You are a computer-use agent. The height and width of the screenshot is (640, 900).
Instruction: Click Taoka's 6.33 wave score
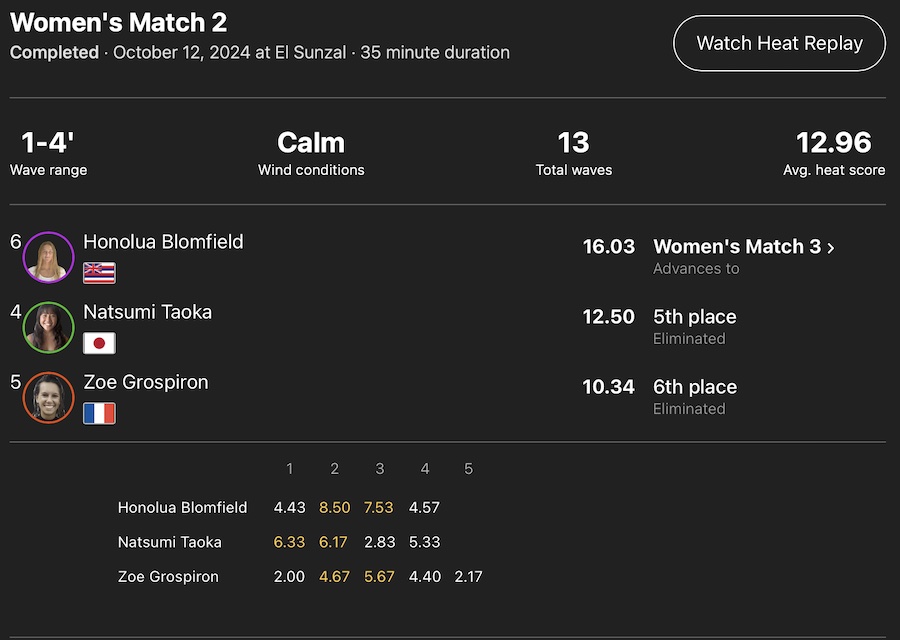click(289, 542)
